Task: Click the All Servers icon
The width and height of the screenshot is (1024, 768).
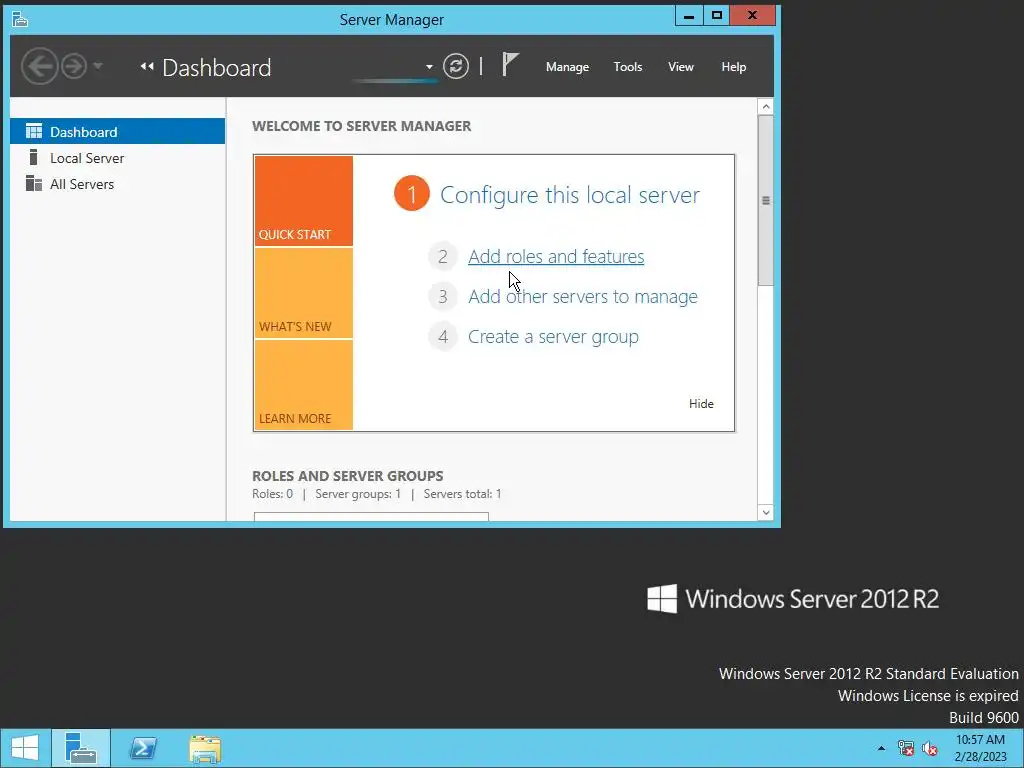Action: [33, 184]
